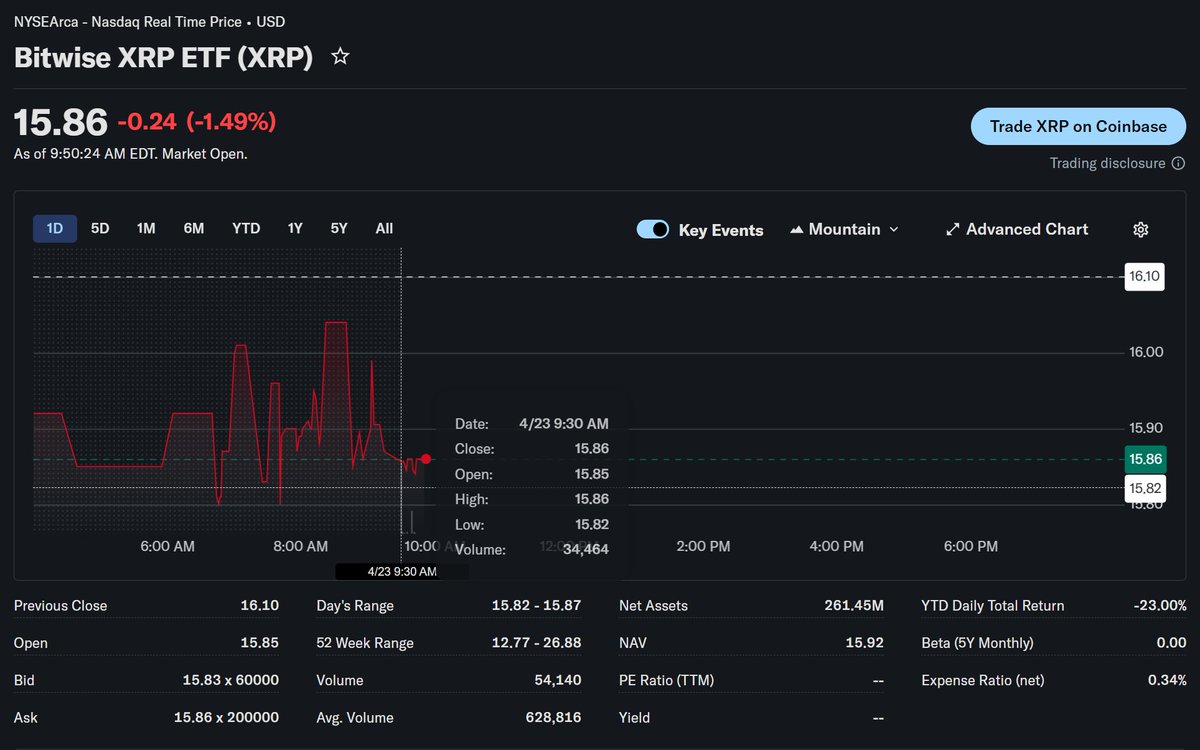This screenshot has width=1200, height=750.
Task: Select the YTD chart range tab
Action: click(x=245, y=228)
